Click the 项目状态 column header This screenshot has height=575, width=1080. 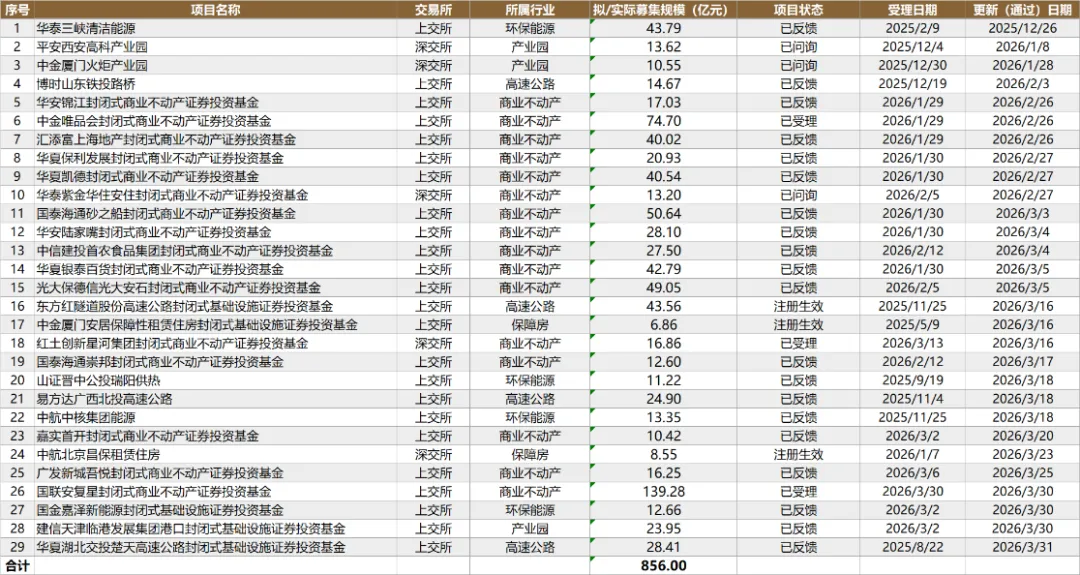798,10
